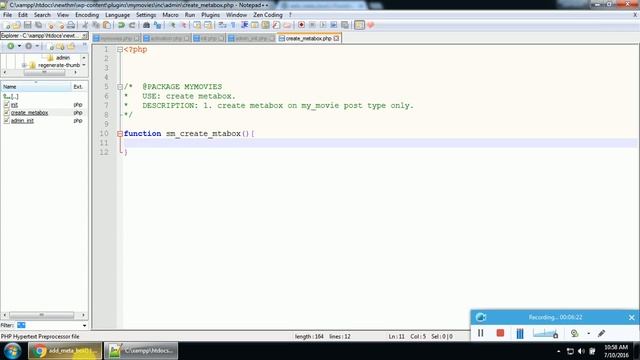Open the Explorer path dropdown
The image size is (640, 360).
(x=84, y=36)
